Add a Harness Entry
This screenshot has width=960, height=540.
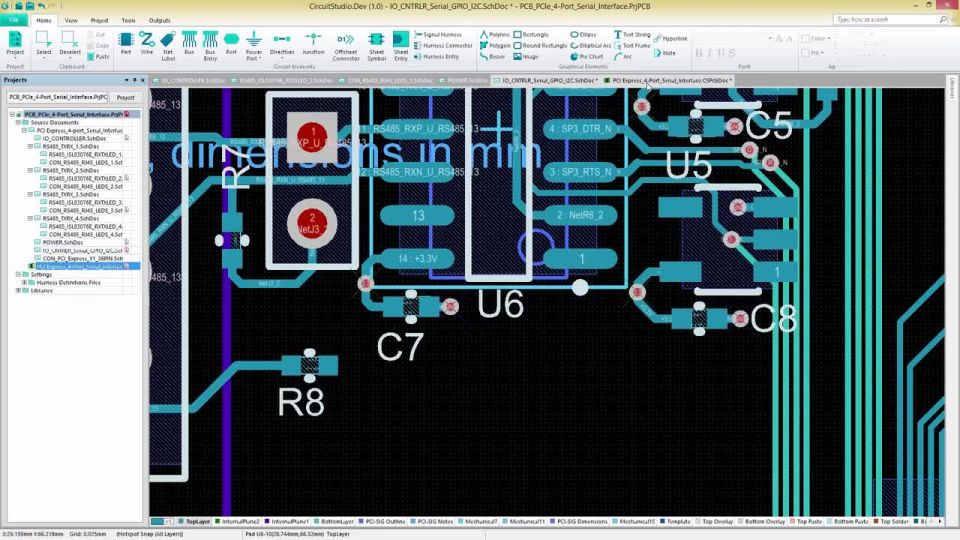[x=437, y=56]
